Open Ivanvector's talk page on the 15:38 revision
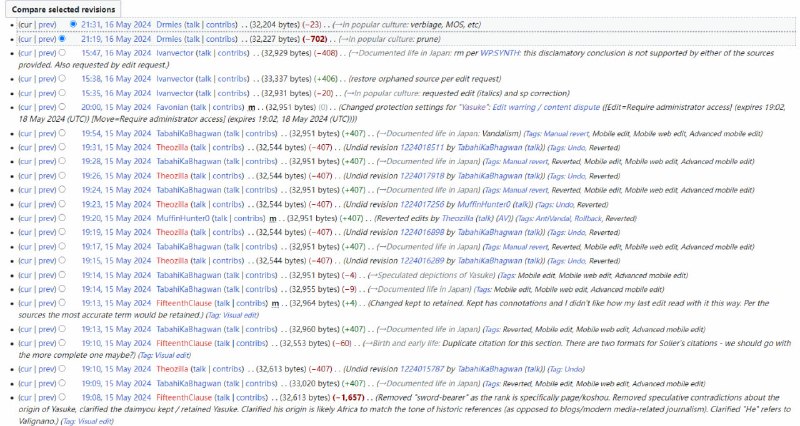This screenshot has width=800, height=426. [204, 79]
